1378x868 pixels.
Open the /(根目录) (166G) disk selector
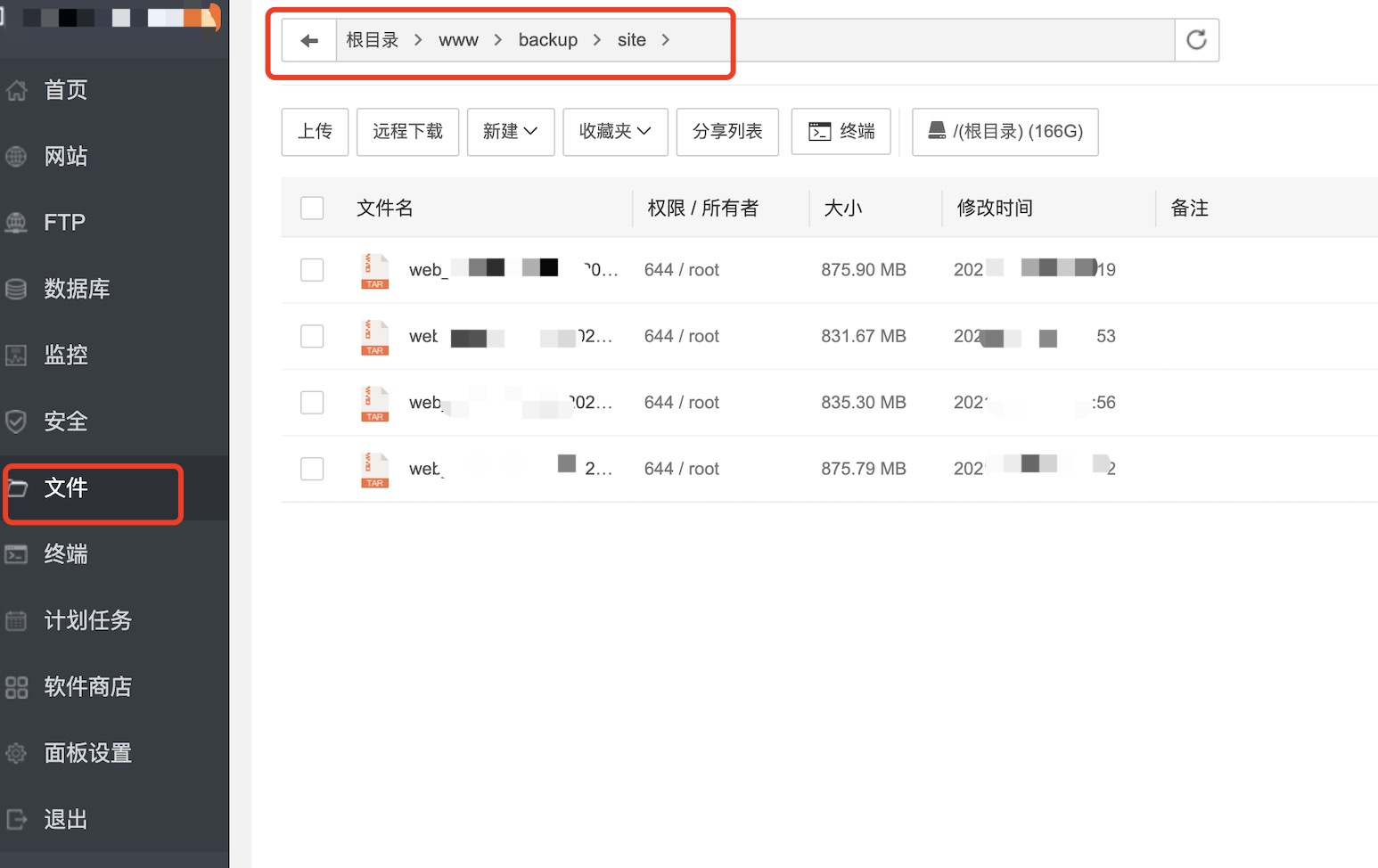click(x=1005, y=131)
